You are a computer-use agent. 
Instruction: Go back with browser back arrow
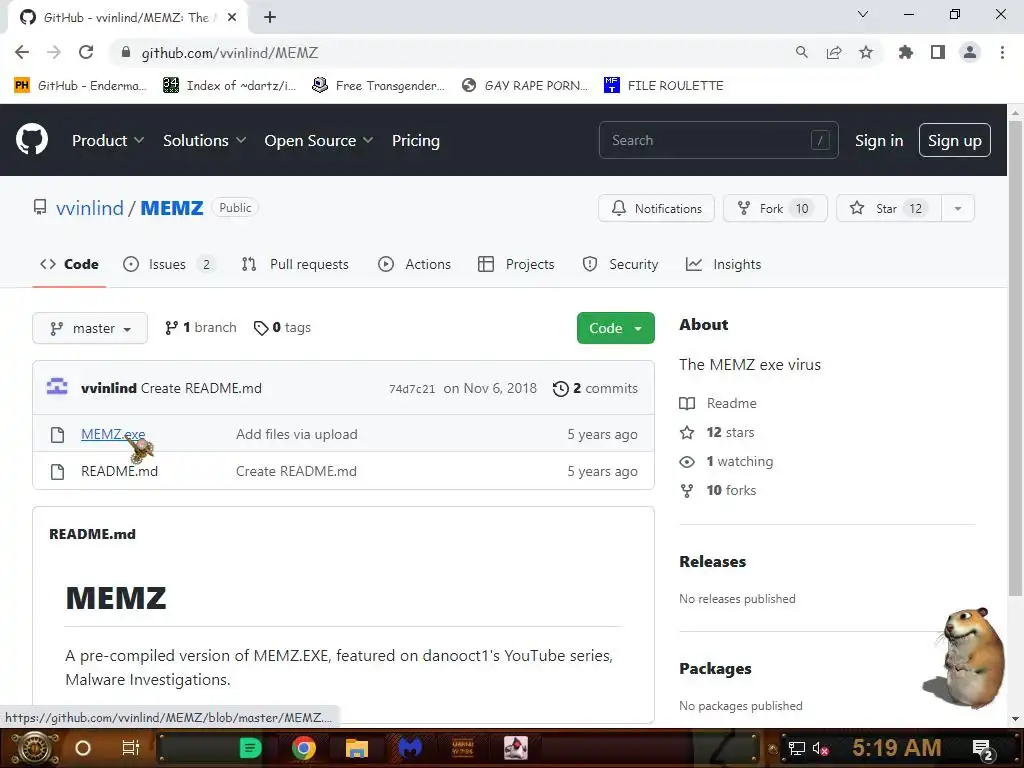[22, 52]
